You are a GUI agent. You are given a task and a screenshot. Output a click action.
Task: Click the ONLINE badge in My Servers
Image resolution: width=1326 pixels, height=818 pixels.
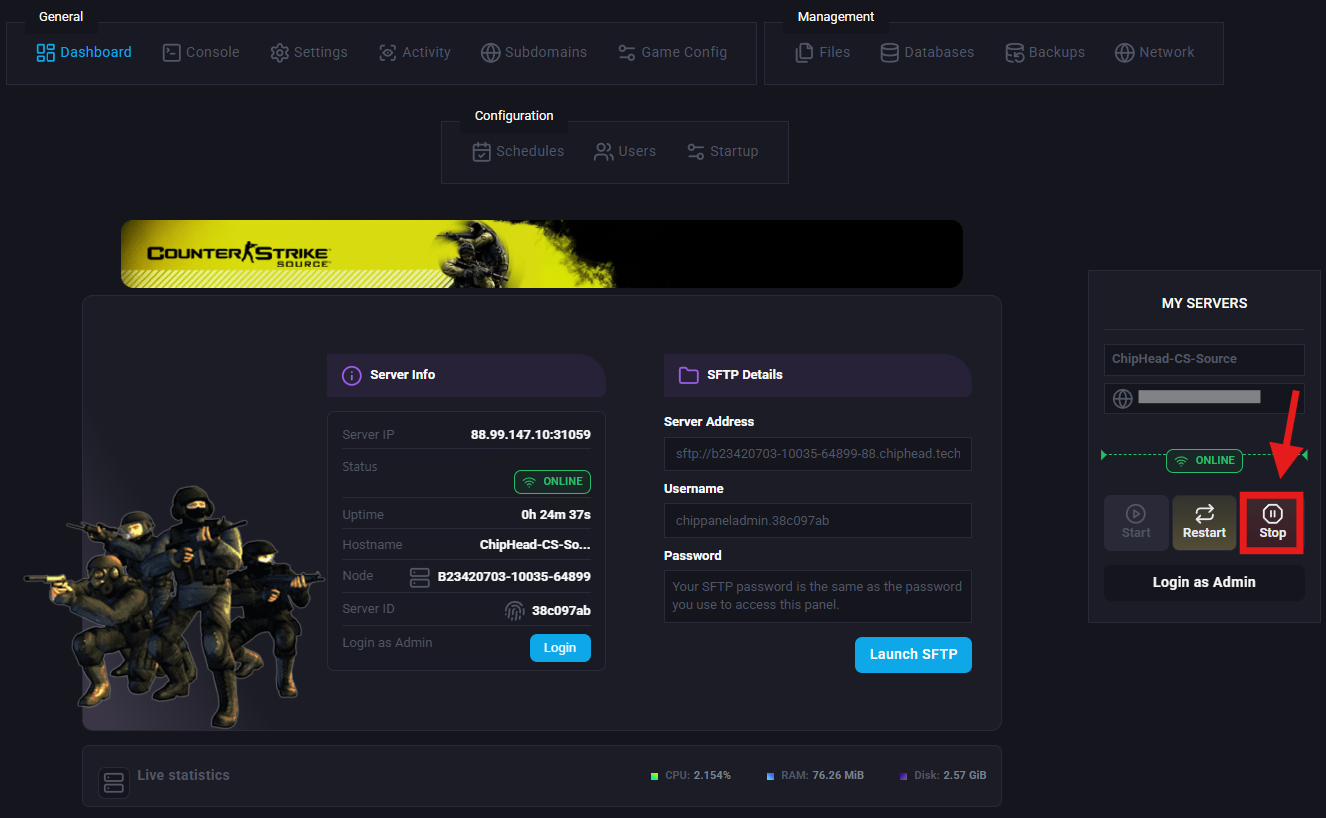point(1204,461)
